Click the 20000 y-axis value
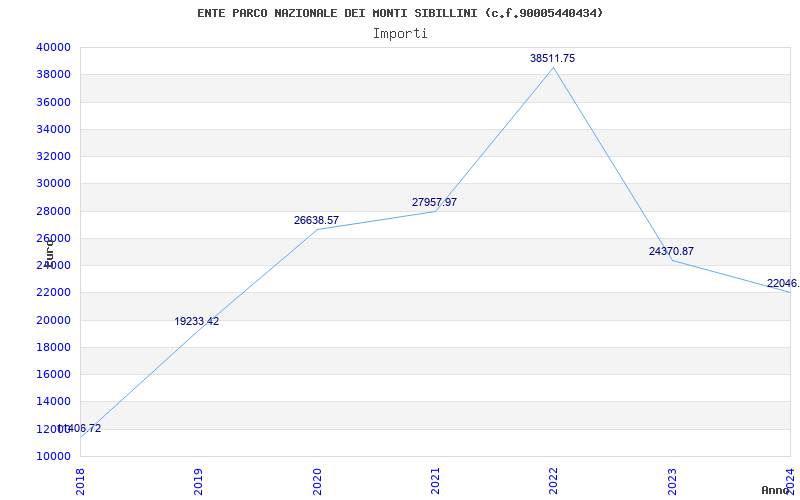This screenshot has height=500, width=800. pyautogui.click(x=53, y=320)
